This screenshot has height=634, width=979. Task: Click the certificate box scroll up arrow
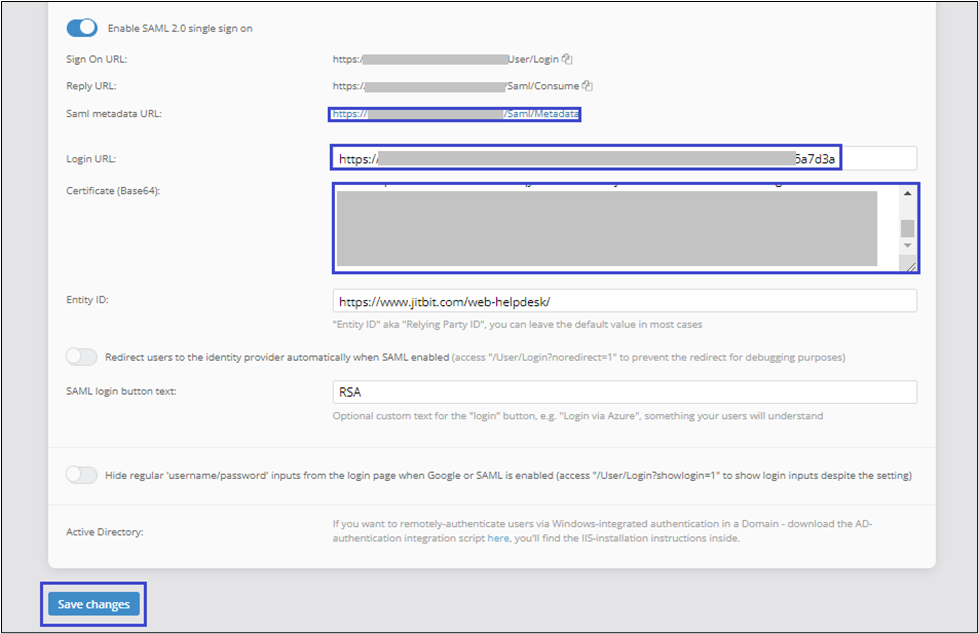pos(907,194)
